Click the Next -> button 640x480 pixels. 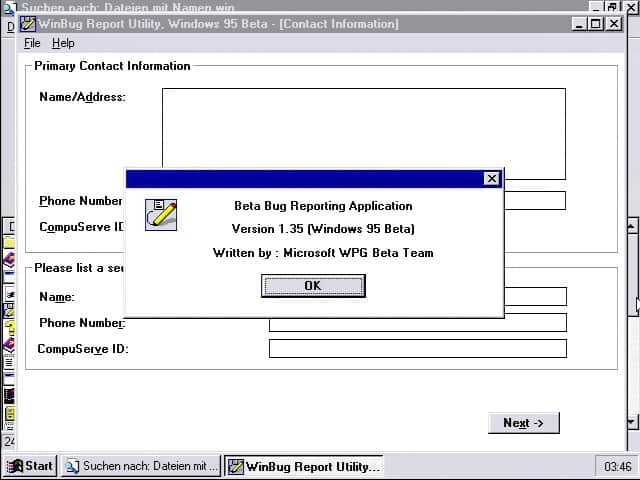click(x=523, y=423)
